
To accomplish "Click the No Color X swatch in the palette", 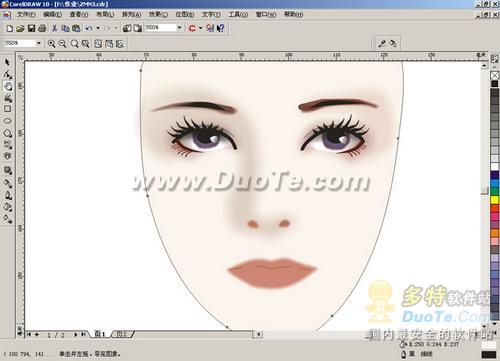I will pos(495,75).
